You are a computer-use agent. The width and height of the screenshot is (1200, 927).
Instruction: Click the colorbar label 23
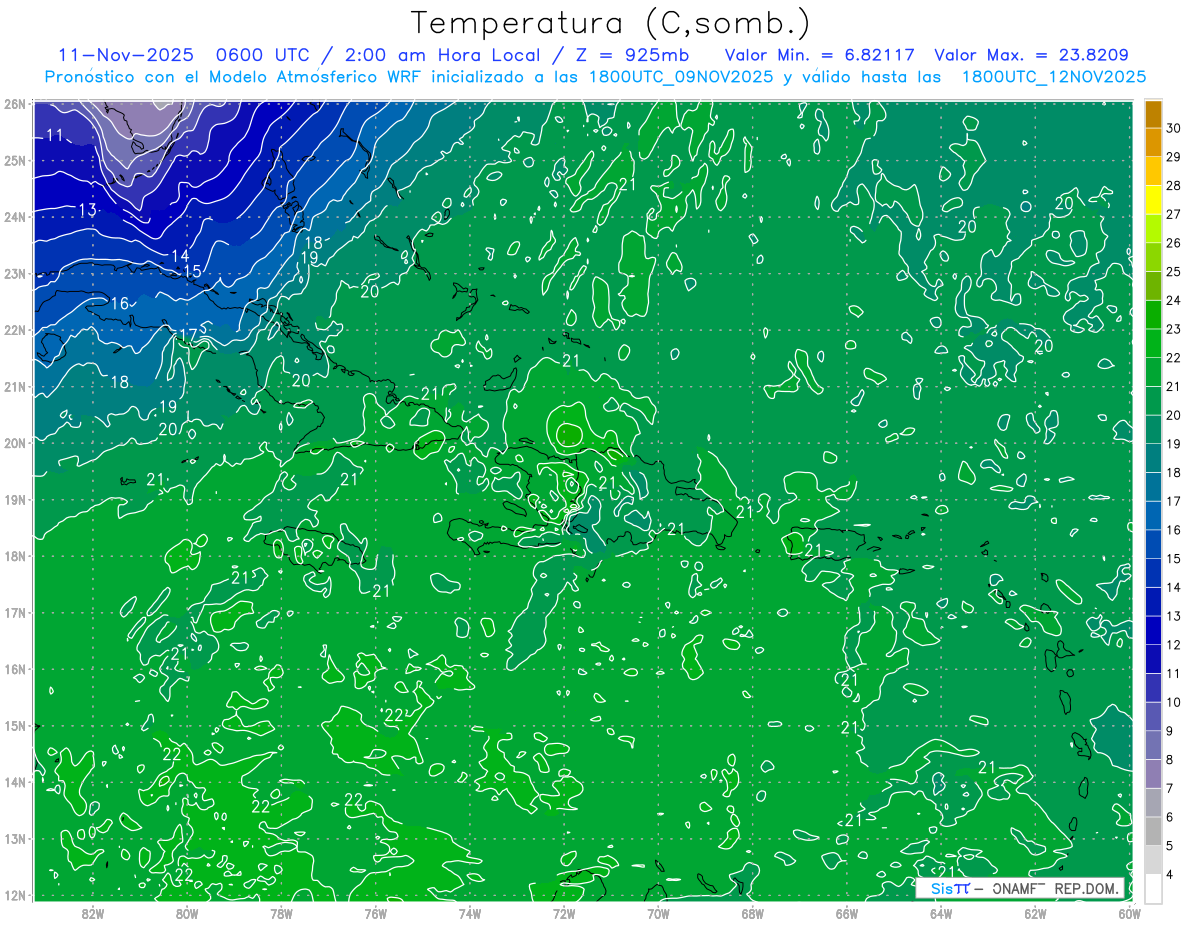pos(1174,329)
